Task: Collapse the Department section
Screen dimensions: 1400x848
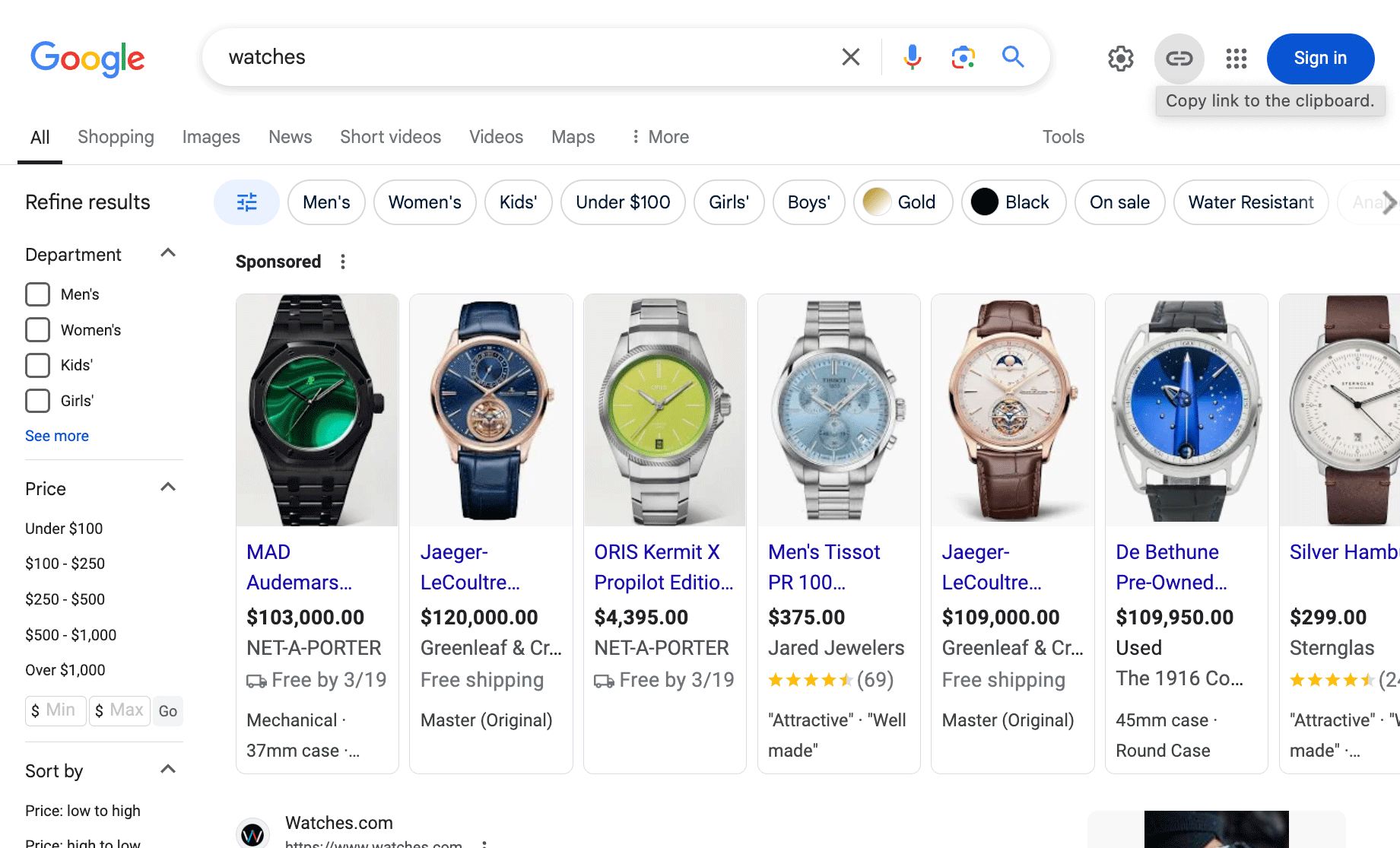Action: pos(168,254)
